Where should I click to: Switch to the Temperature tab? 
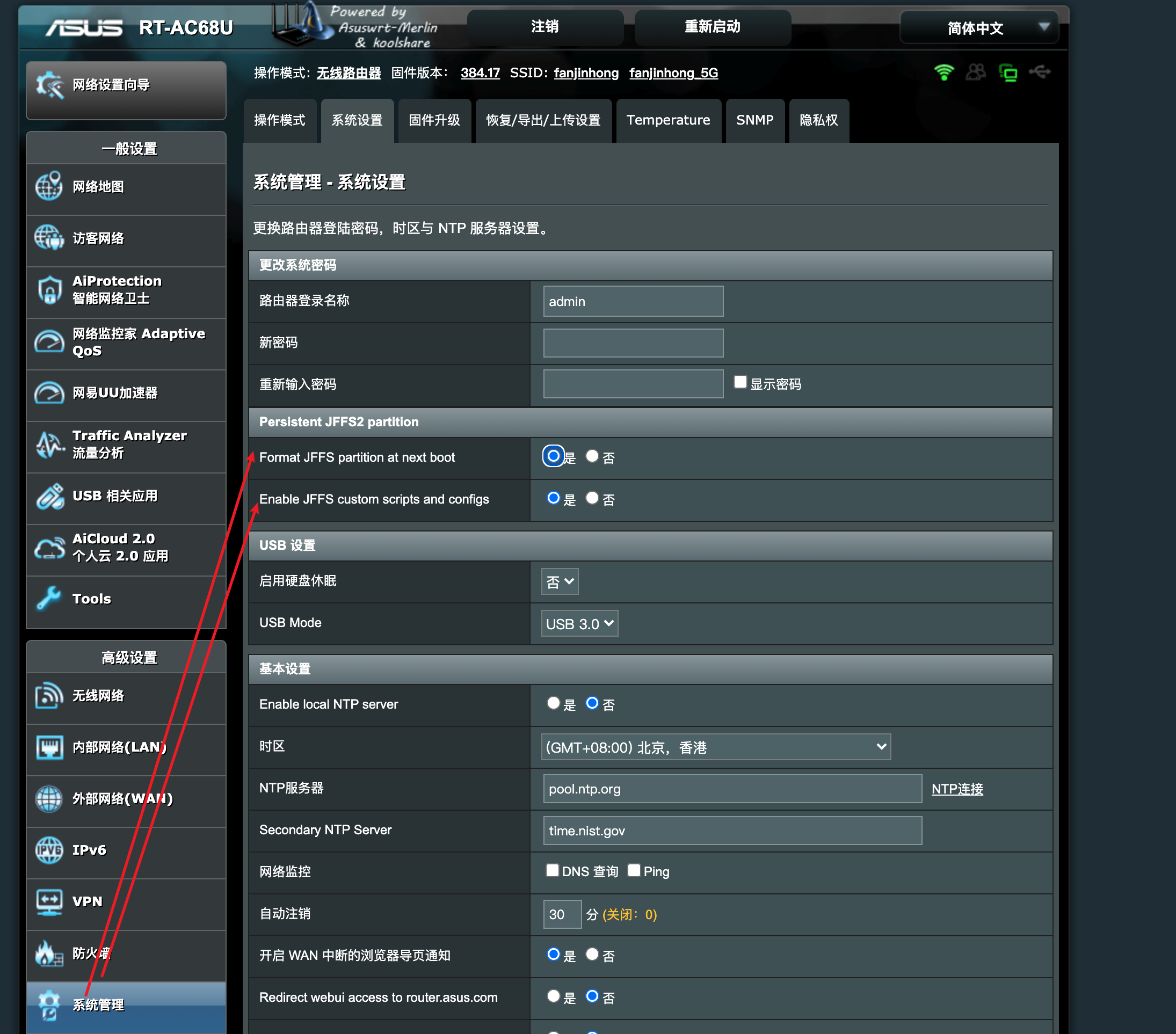tap(669, 120)
